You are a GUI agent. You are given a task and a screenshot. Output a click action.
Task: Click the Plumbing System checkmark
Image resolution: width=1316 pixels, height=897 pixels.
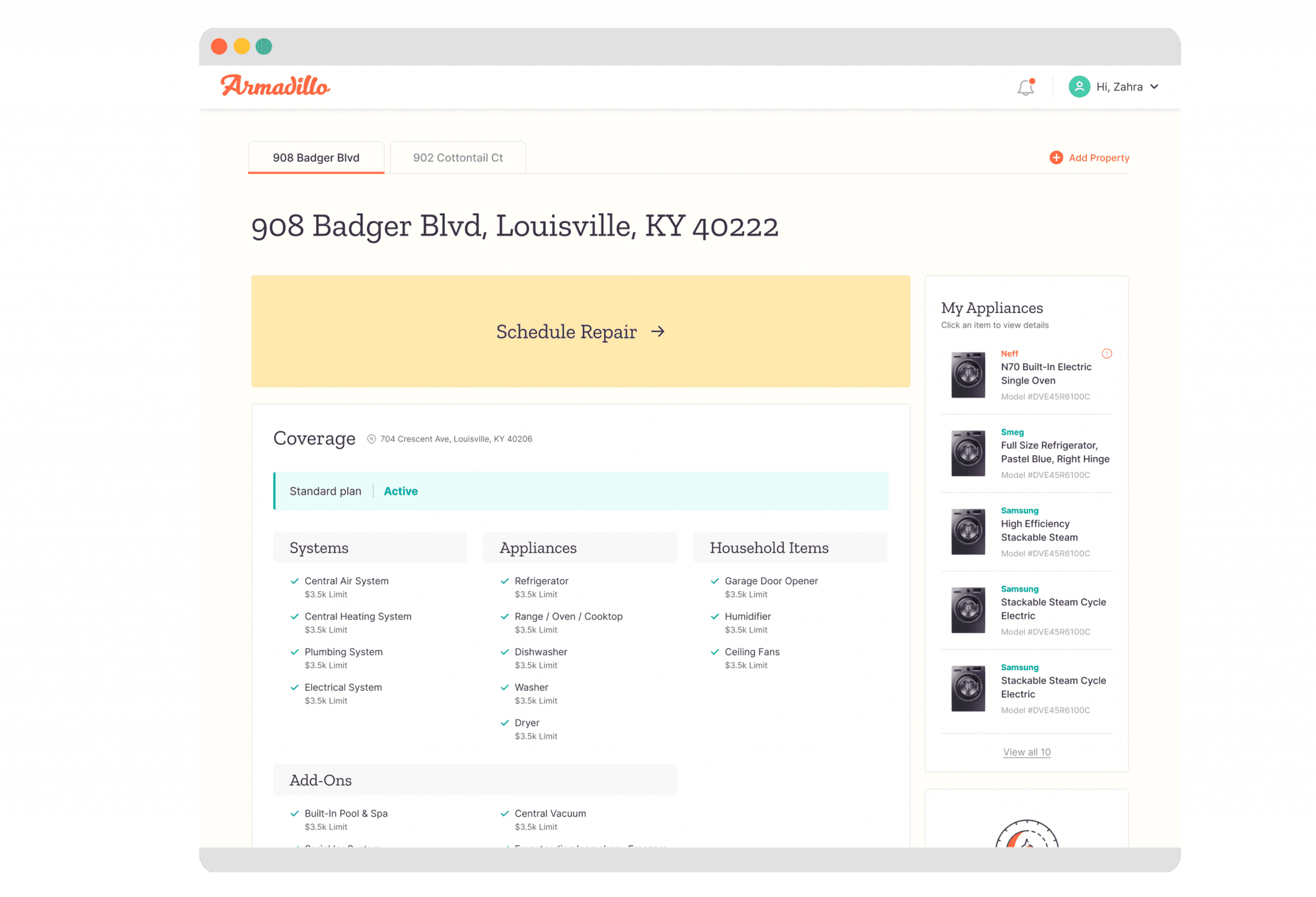294,652
